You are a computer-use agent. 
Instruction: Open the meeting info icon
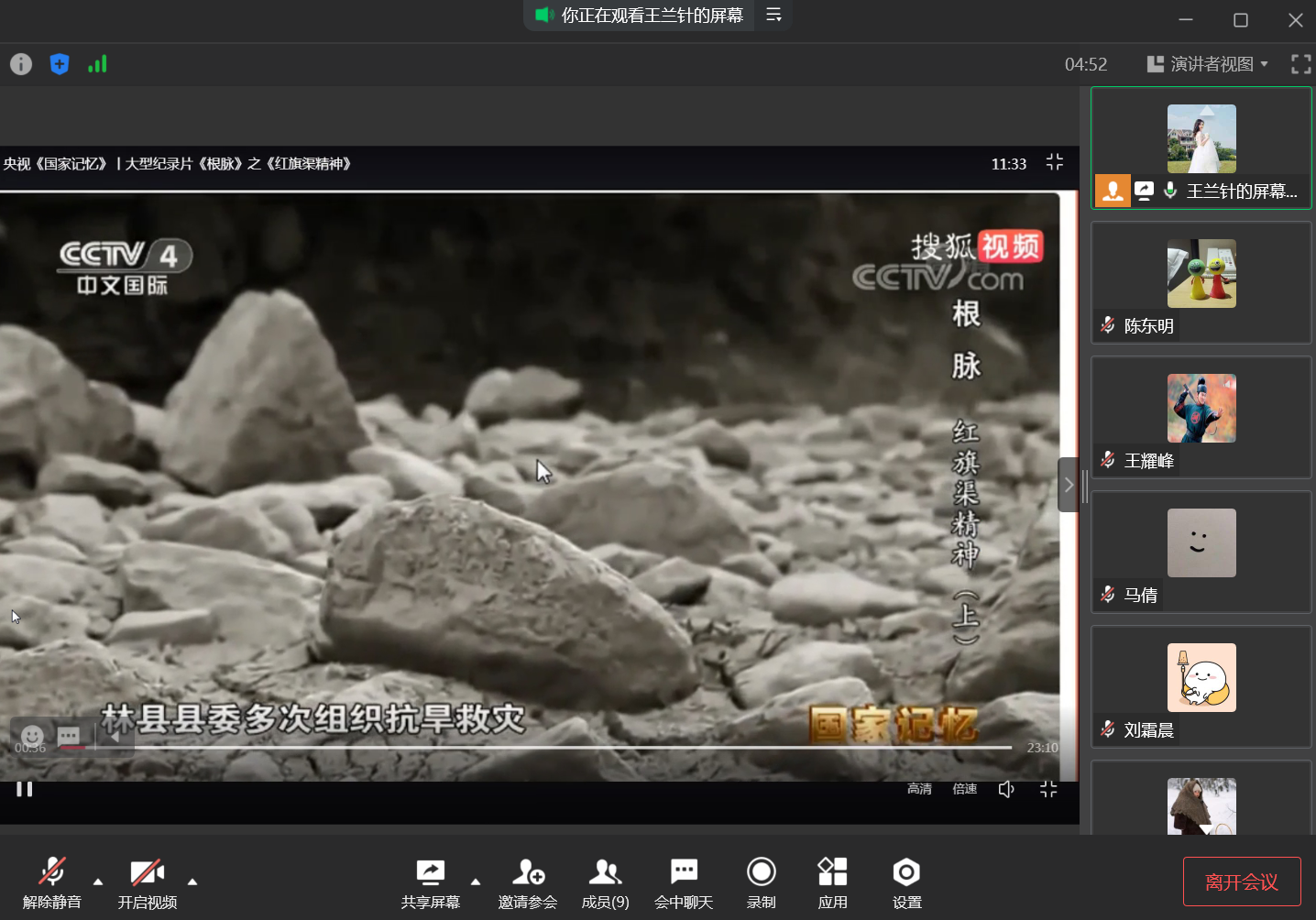[21, 64]
